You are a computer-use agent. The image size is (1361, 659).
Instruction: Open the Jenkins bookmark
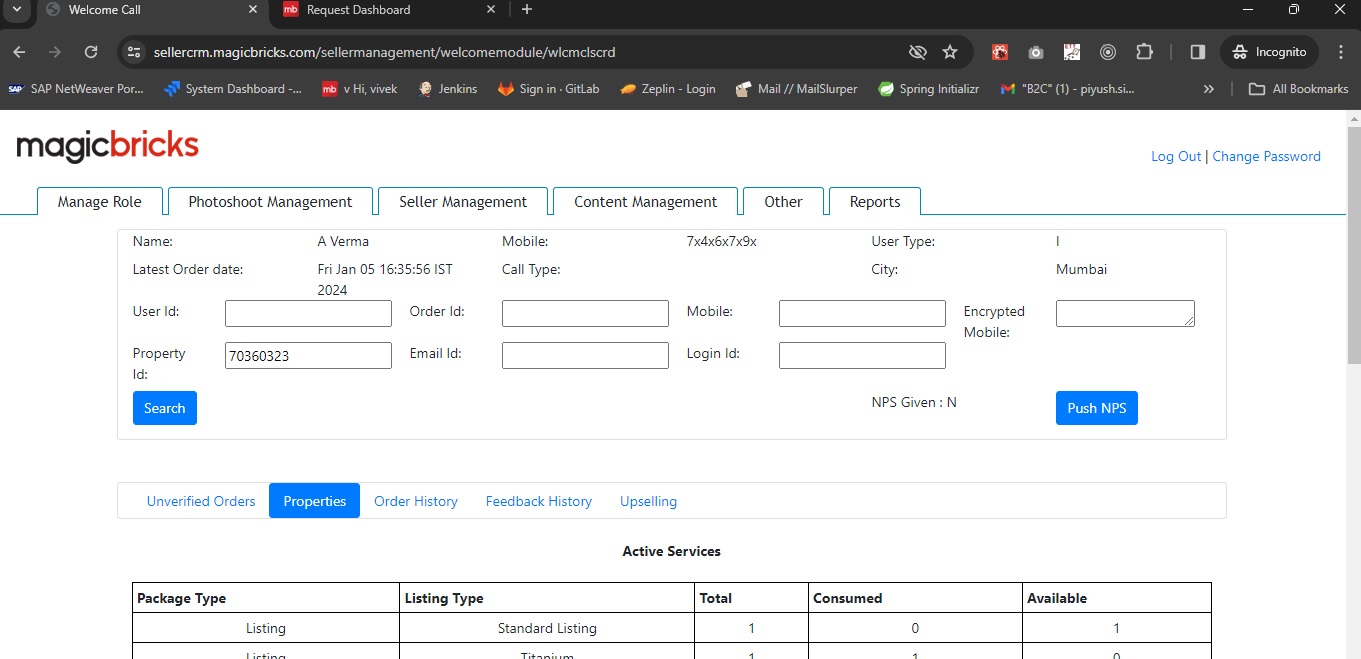pyautogui.click(x=448, y=89)
